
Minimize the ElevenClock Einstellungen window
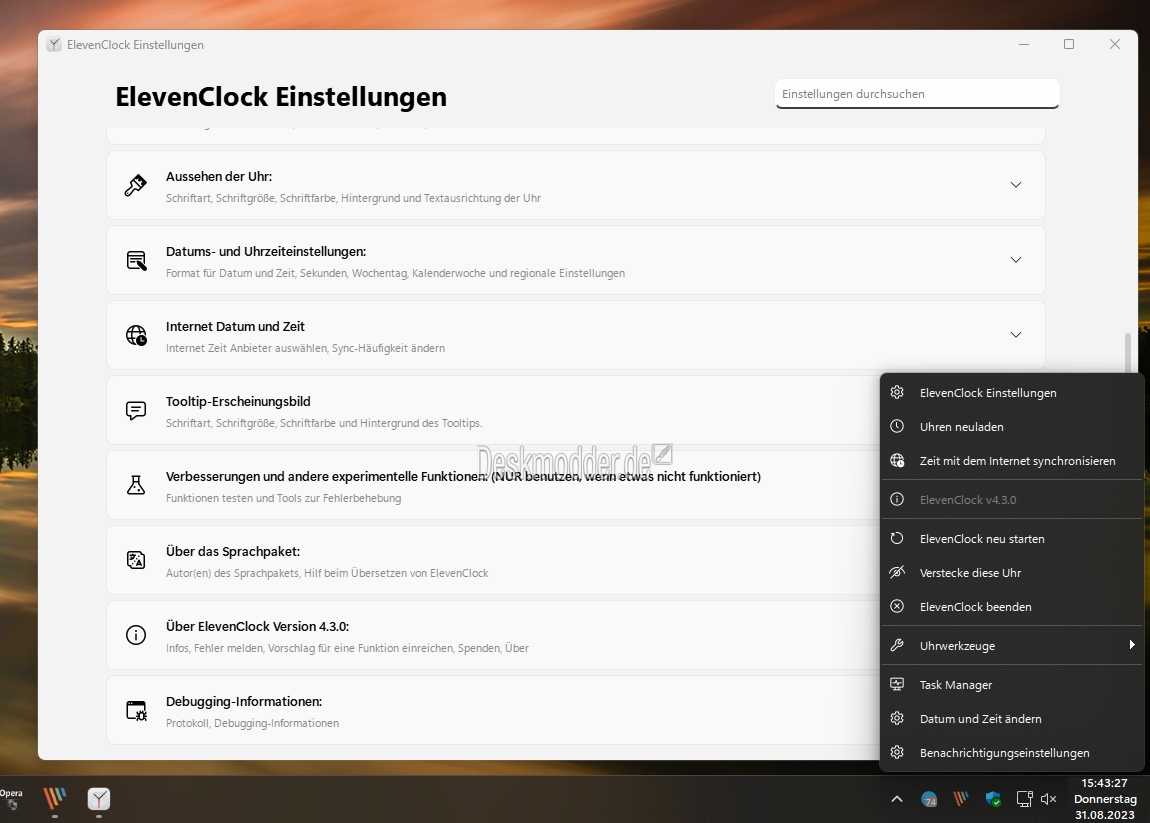tap(1024, 44)
